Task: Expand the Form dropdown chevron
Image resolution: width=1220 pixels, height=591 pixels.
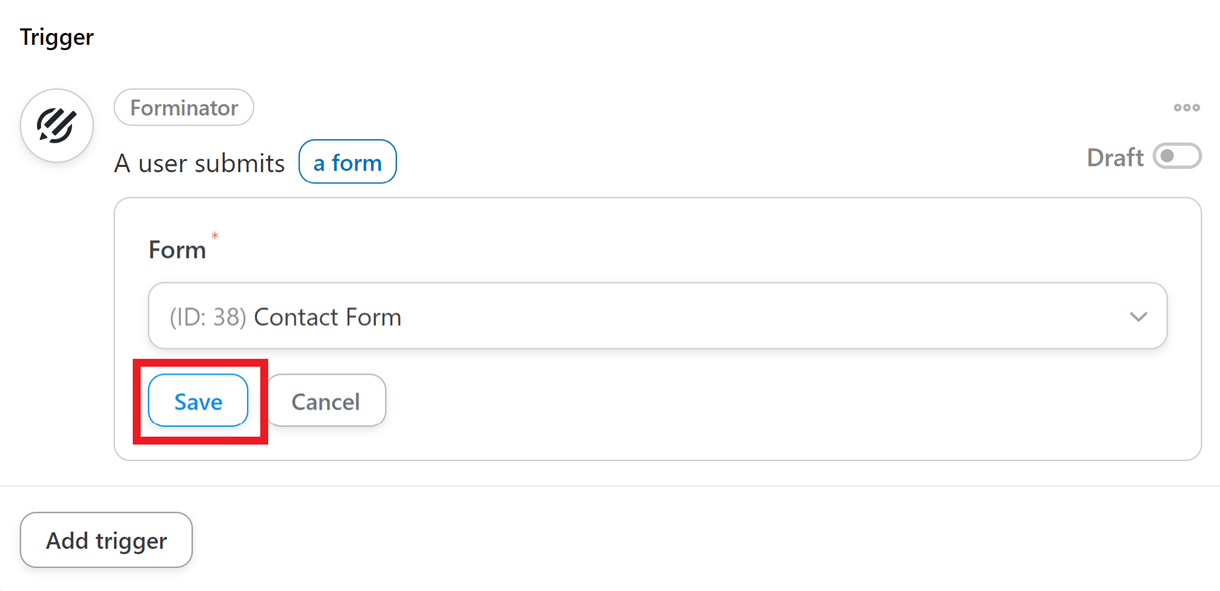Action: [1138, 317]
